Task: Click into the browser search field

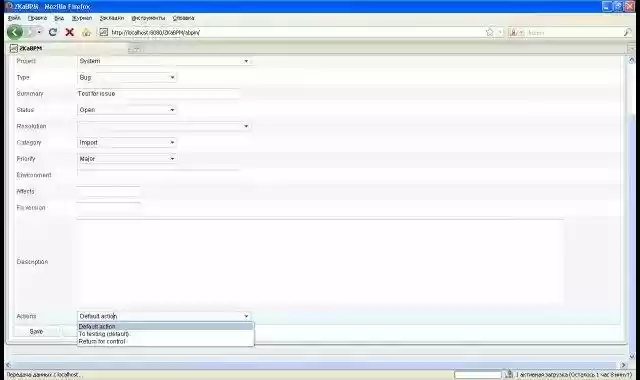Action: click(x=574, y=32)
